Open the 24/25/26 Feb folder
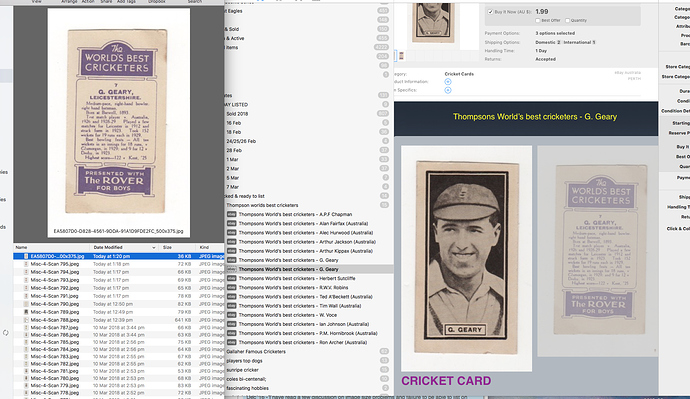This screenshot has width=690, height=399. pyautogui.click(x=241, y=141)
